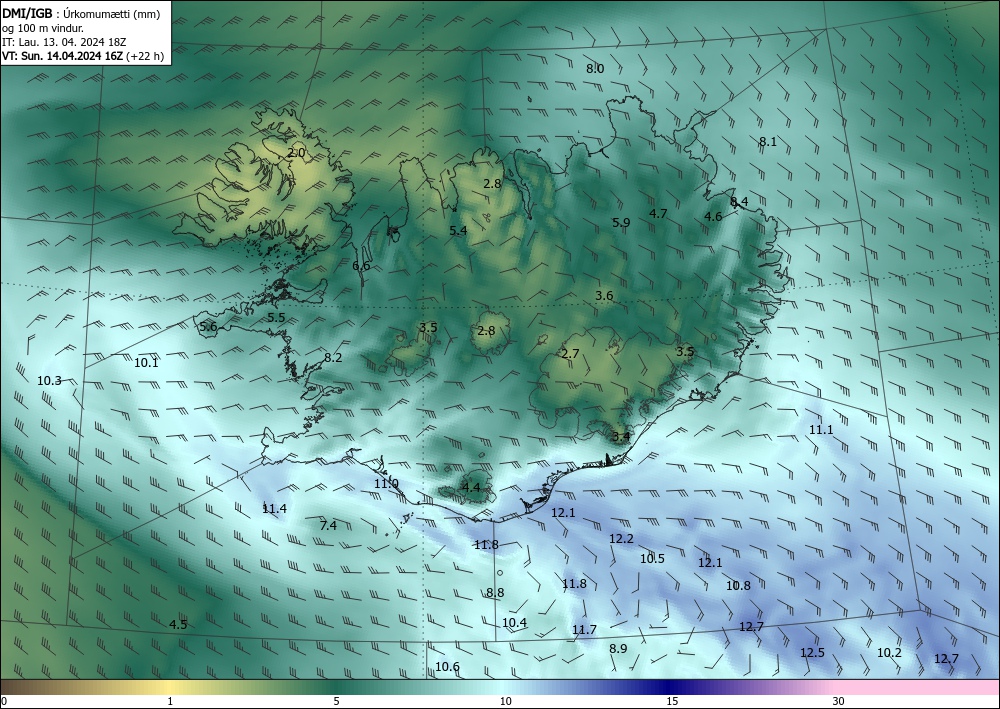Click the DMI/IGB title text
1000x709 pixels.
click(x=27, y=13)
